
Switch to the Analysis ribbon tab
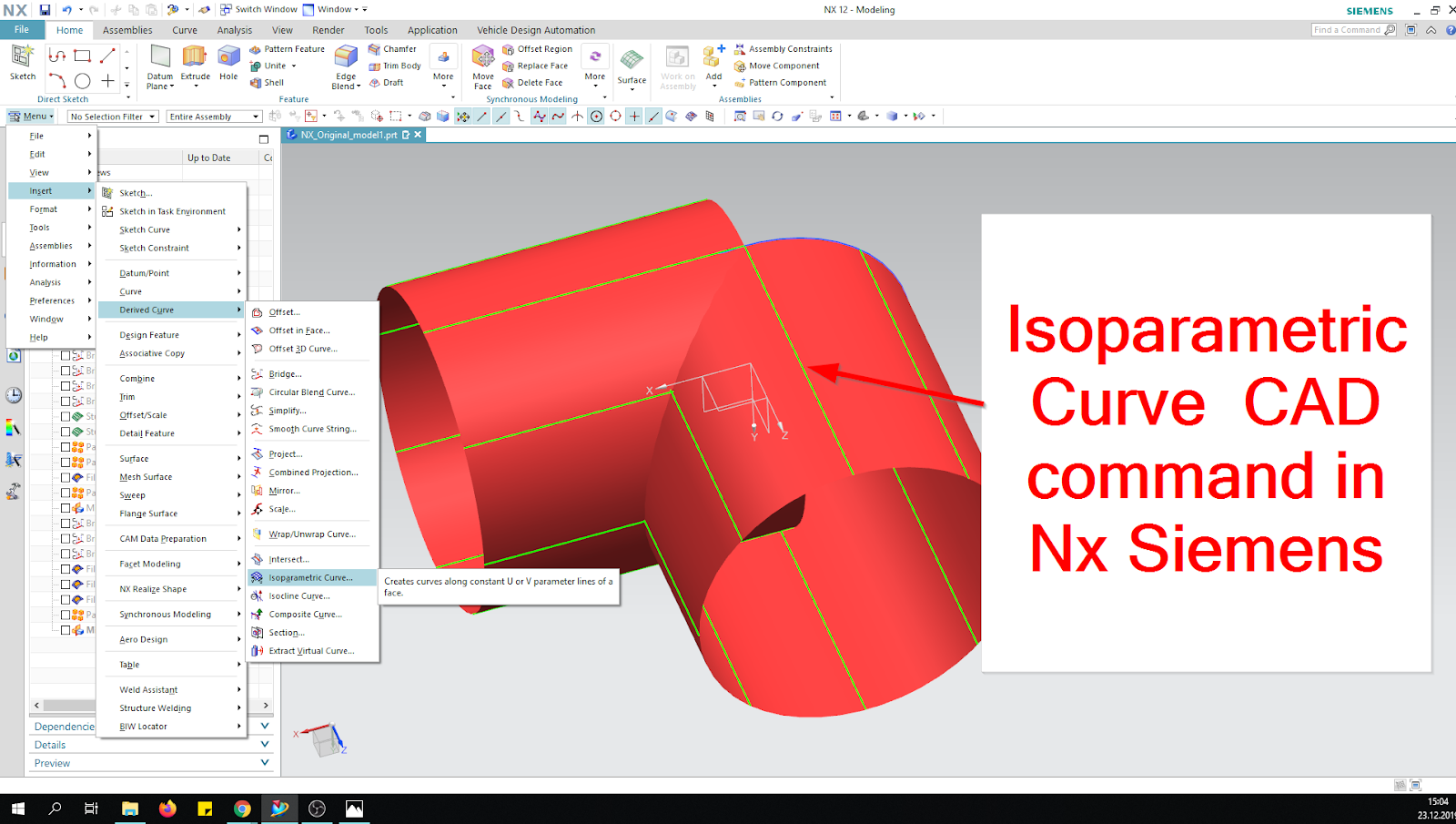[234, 30]
